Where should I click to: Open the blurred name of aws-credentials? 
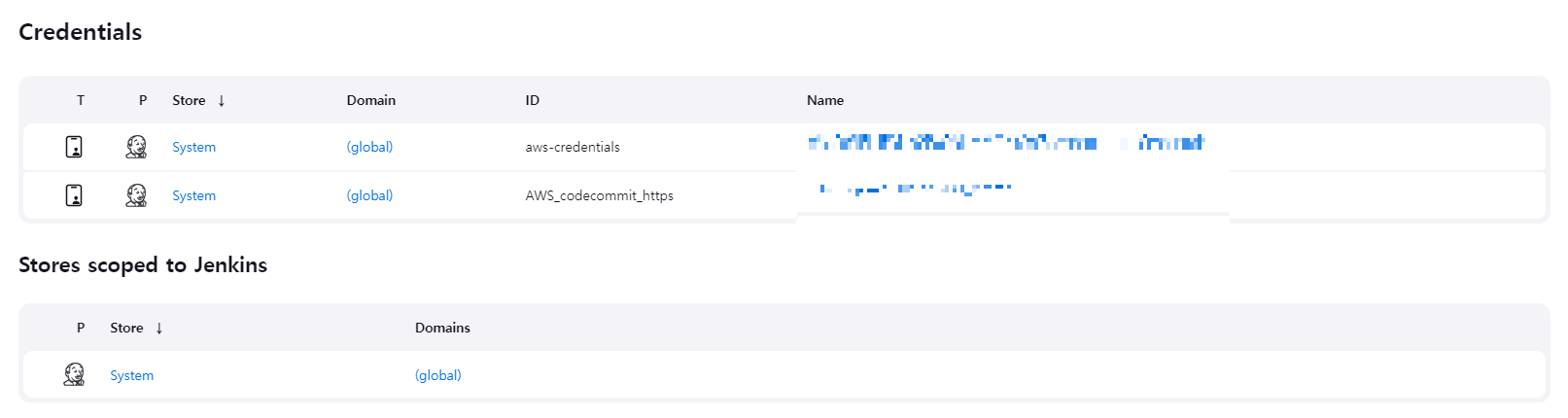click(1006, 143)
